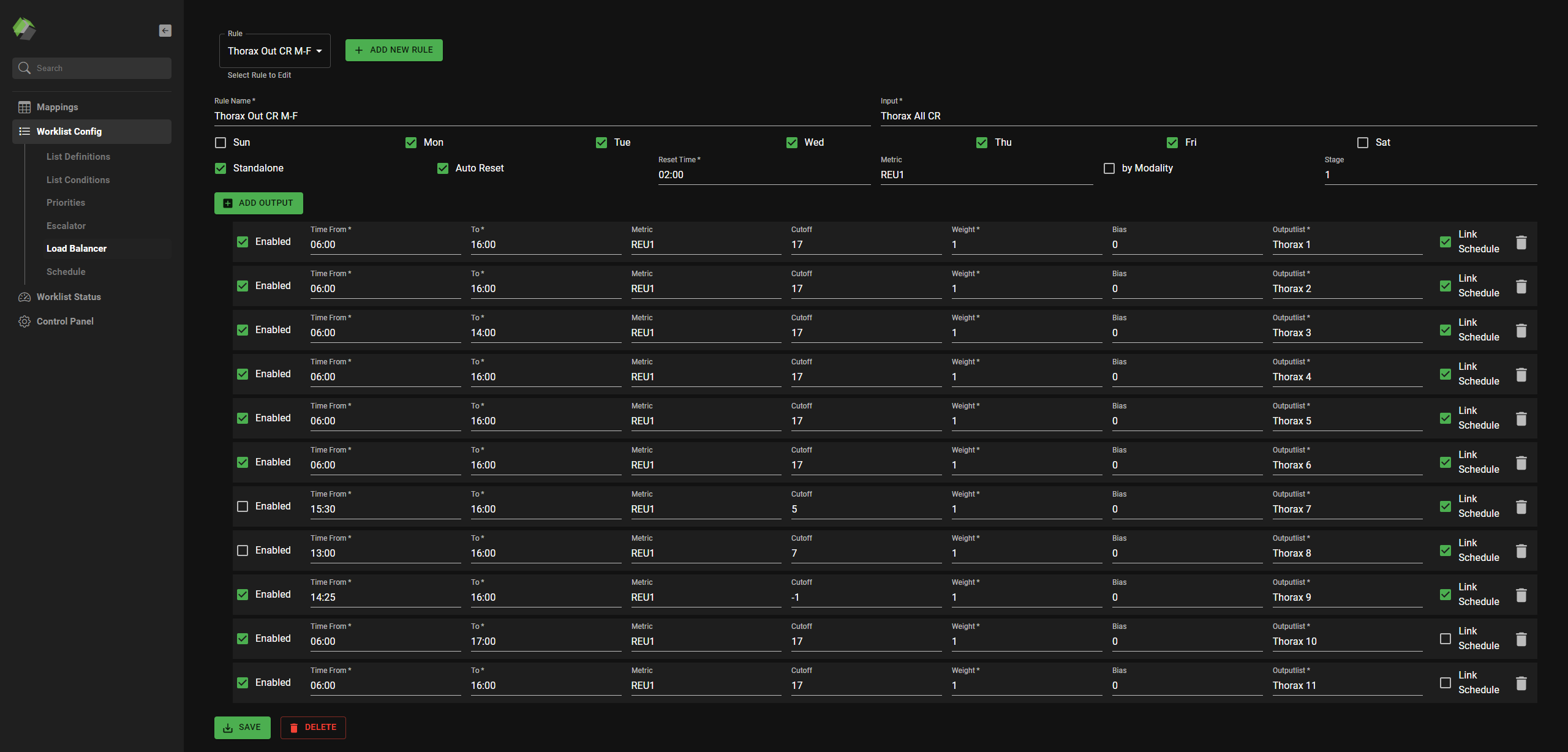This screenshot has width=1568, height=752.
Task: Click the Reset Time input field
Action: tap(764, 175)
